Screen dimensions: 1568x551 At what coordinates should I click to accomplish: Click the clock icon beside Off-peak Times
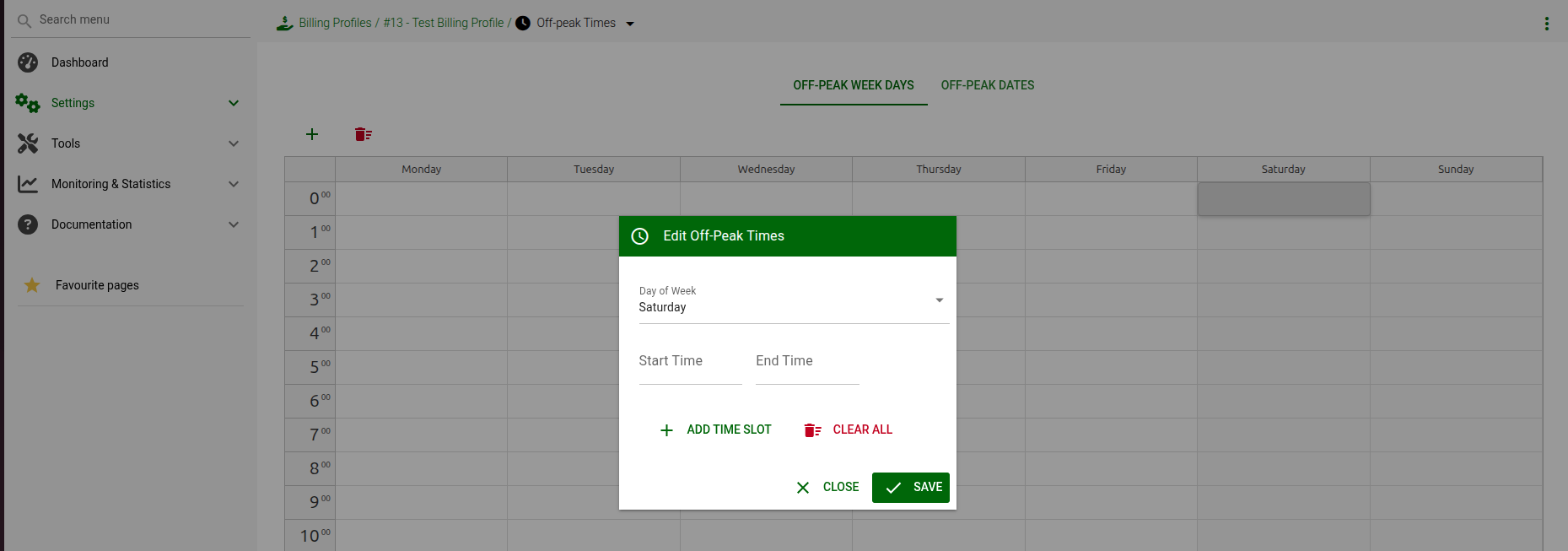pos(523,23)
